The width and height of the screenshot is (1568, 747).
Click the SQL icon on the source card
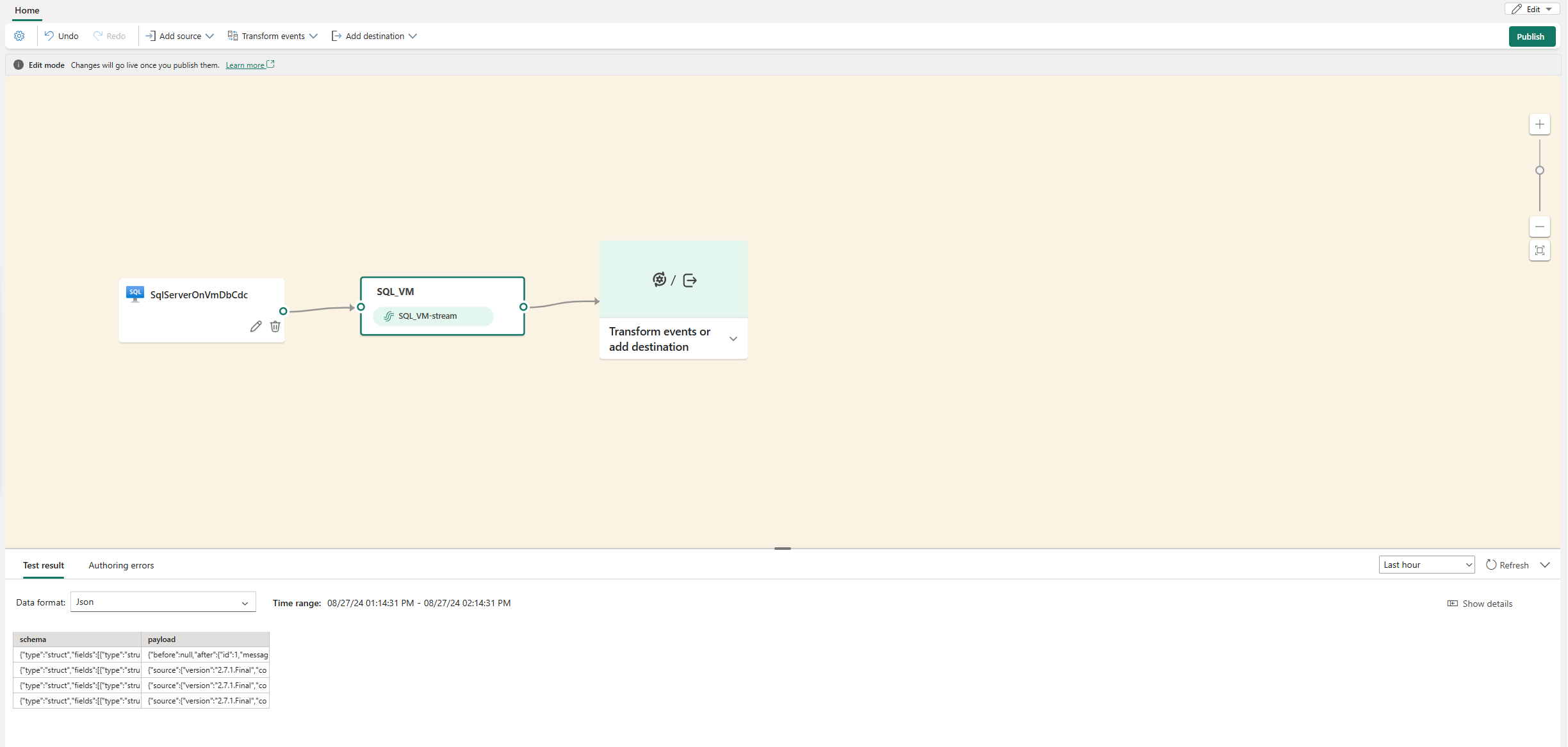click(x=135, y=293)
